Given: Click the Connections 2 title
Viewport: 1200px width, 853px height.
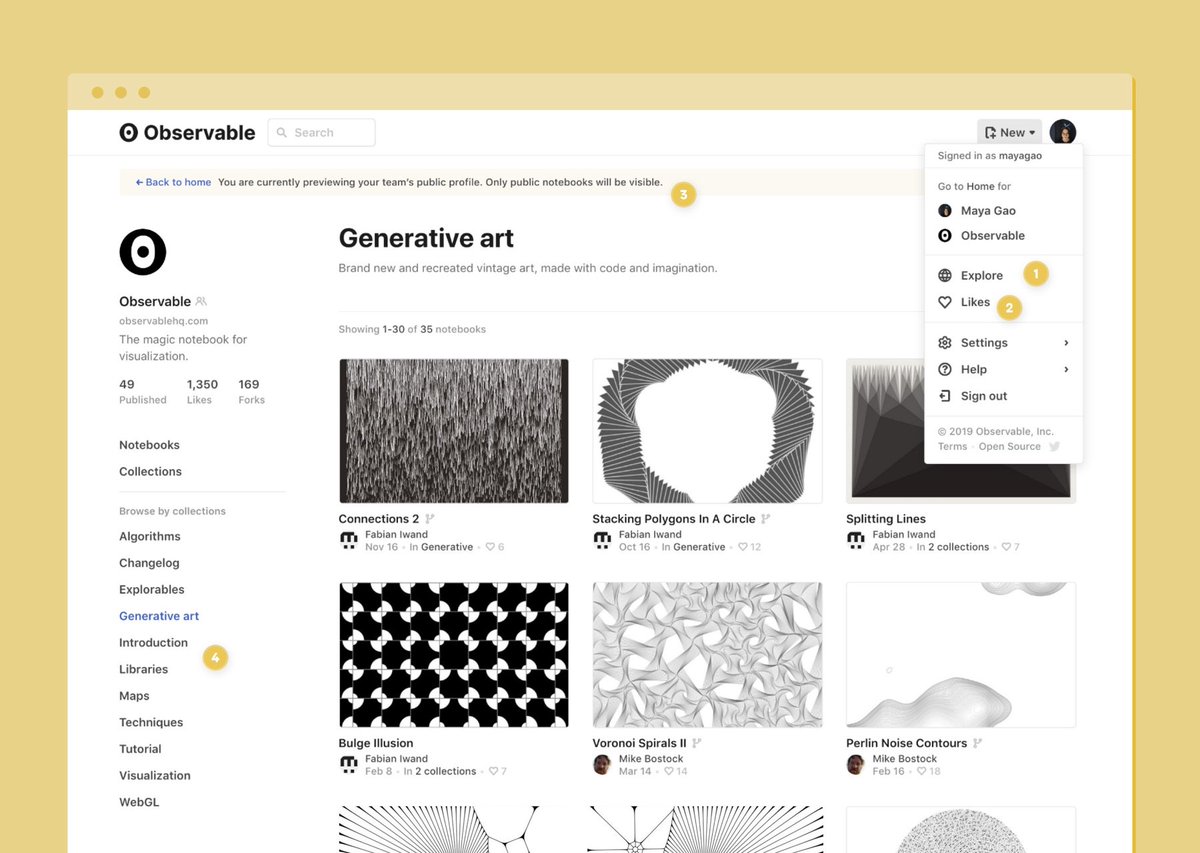Looking at the screenshot, I should [x=379, y=519].
